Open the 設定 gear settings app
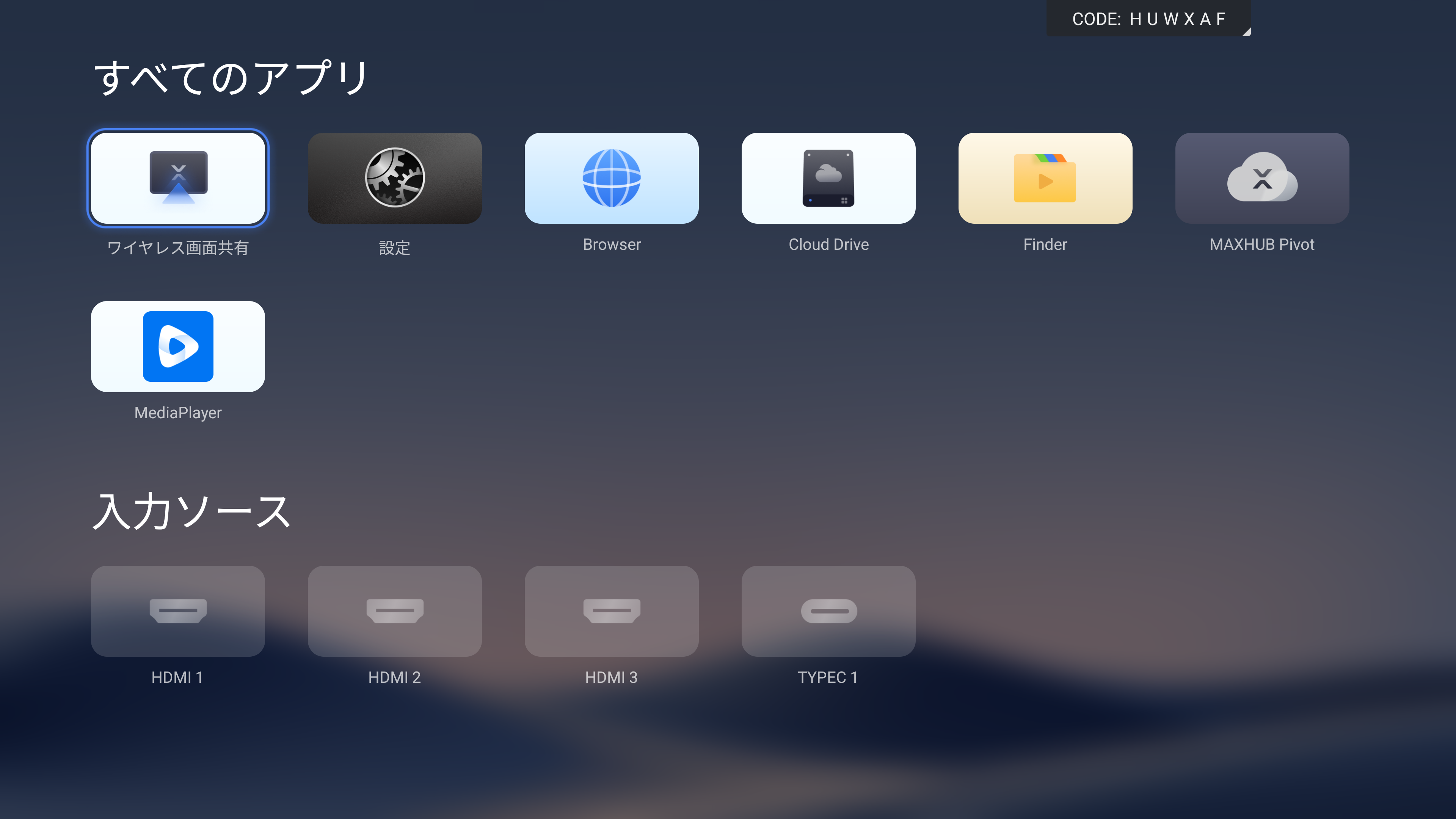The image size is (1456, 819). 394,178
